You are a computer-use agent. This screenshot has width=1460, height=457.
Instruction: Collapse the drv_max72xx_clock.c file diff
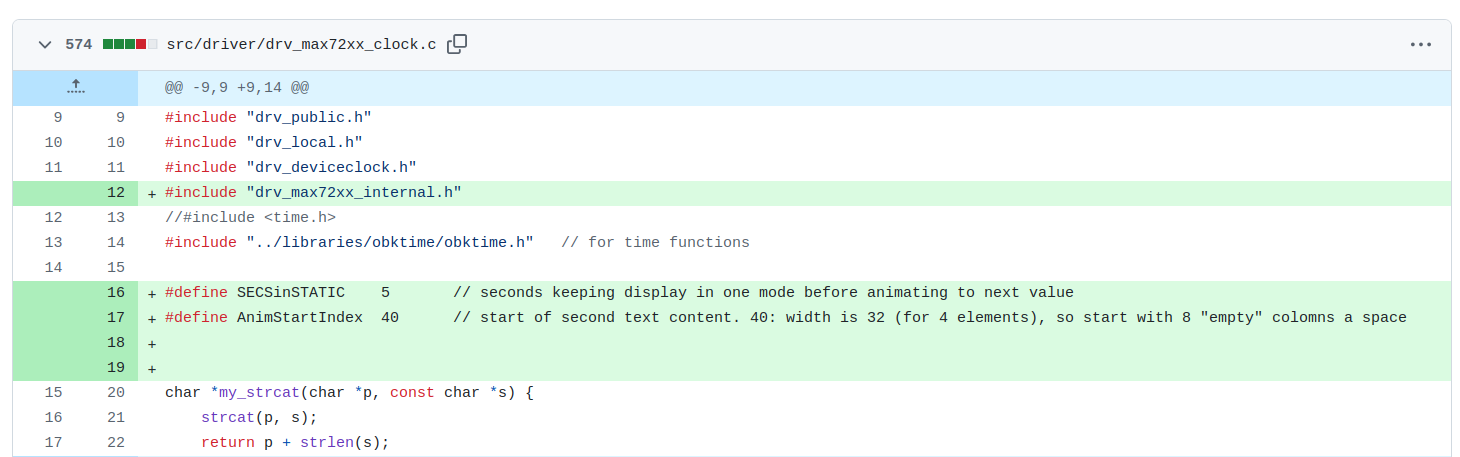point(44,45)
